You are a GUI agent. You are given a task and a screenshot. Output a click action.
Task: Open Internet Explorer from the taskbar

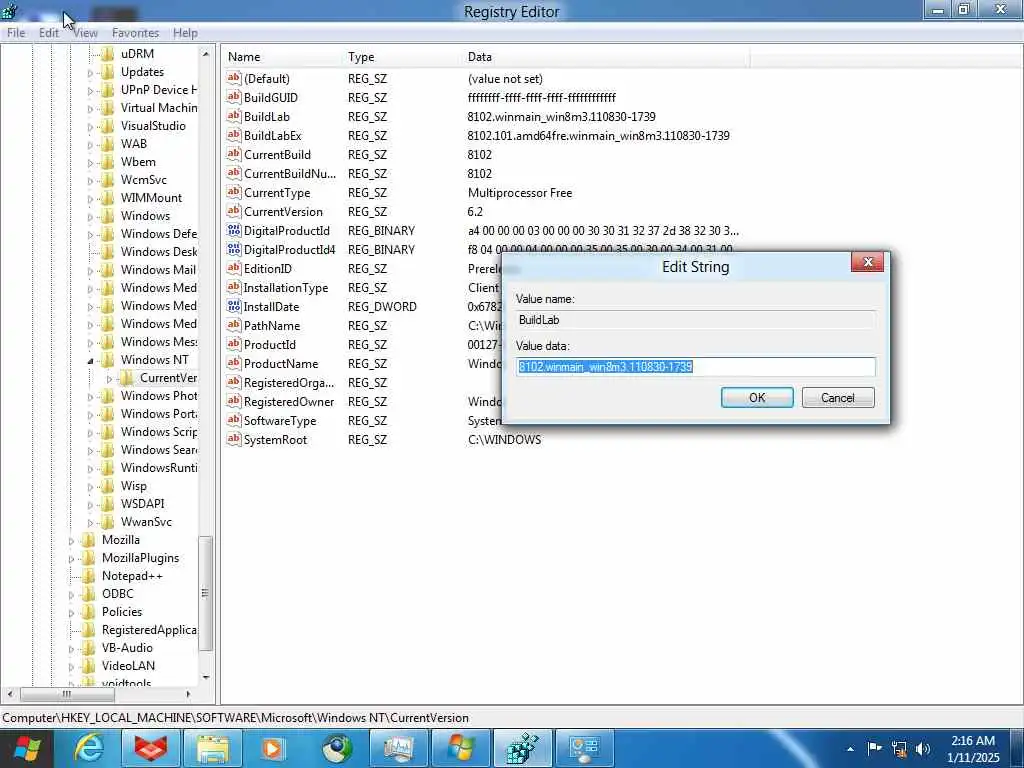point(89,748)
